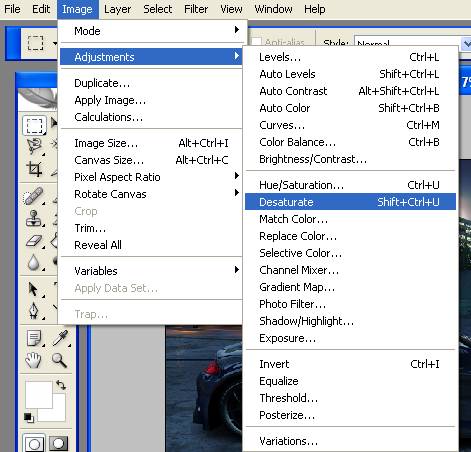Select the Notes tool
The height and width of the screenshot is (452, 471).
(x=34, y=338)
